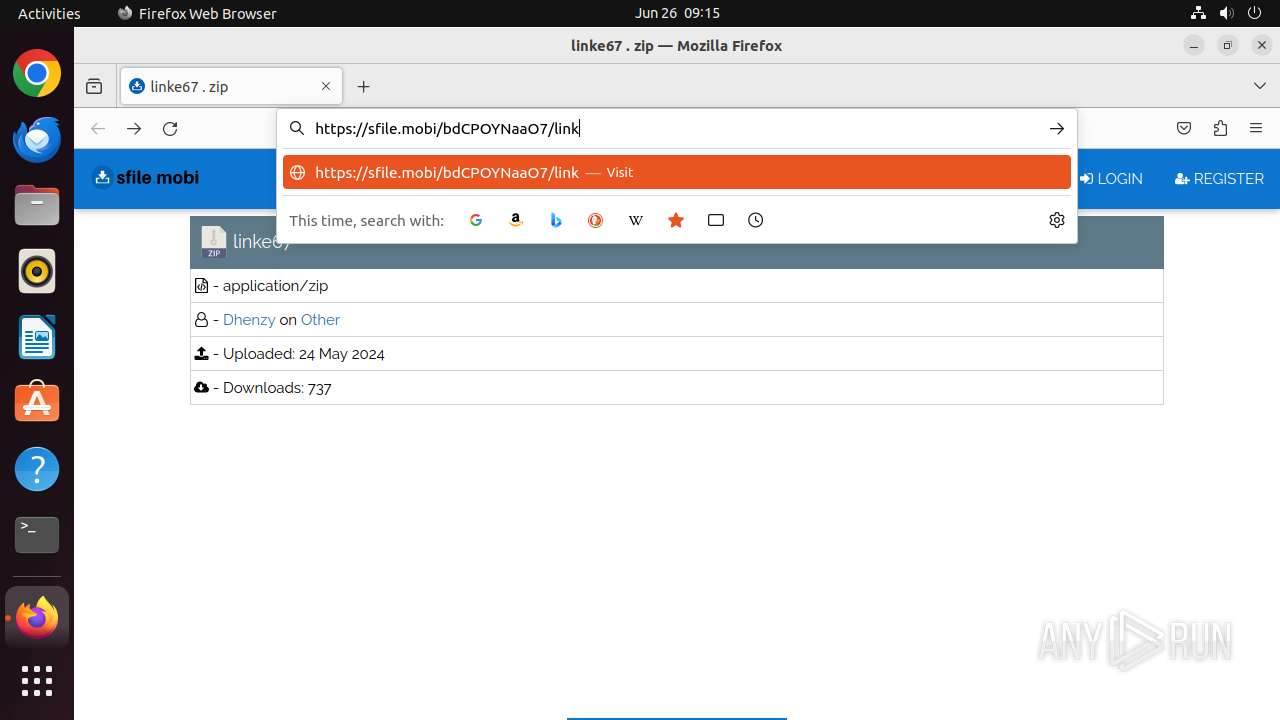1280x720 pixels.
Task: Search this time with Wikipedia icon
Action: click(x=636, y=220)
